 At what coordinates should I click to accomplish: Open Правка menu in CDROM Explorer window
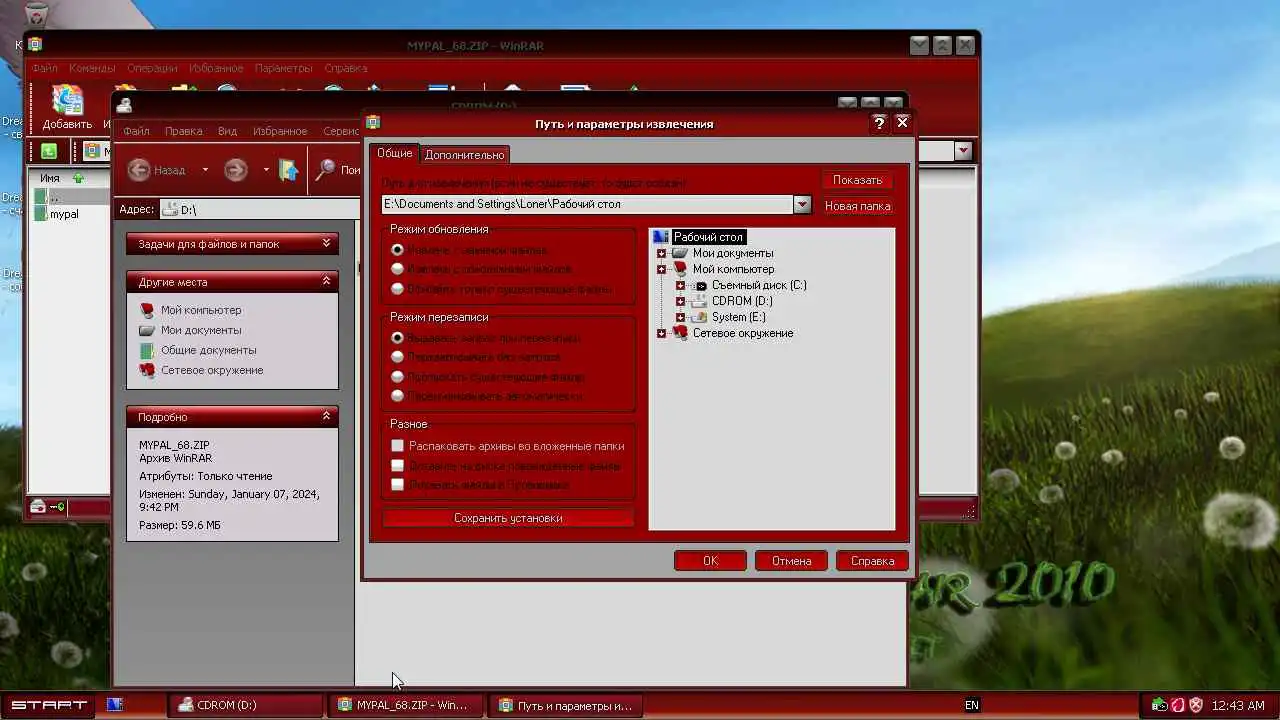183,131
